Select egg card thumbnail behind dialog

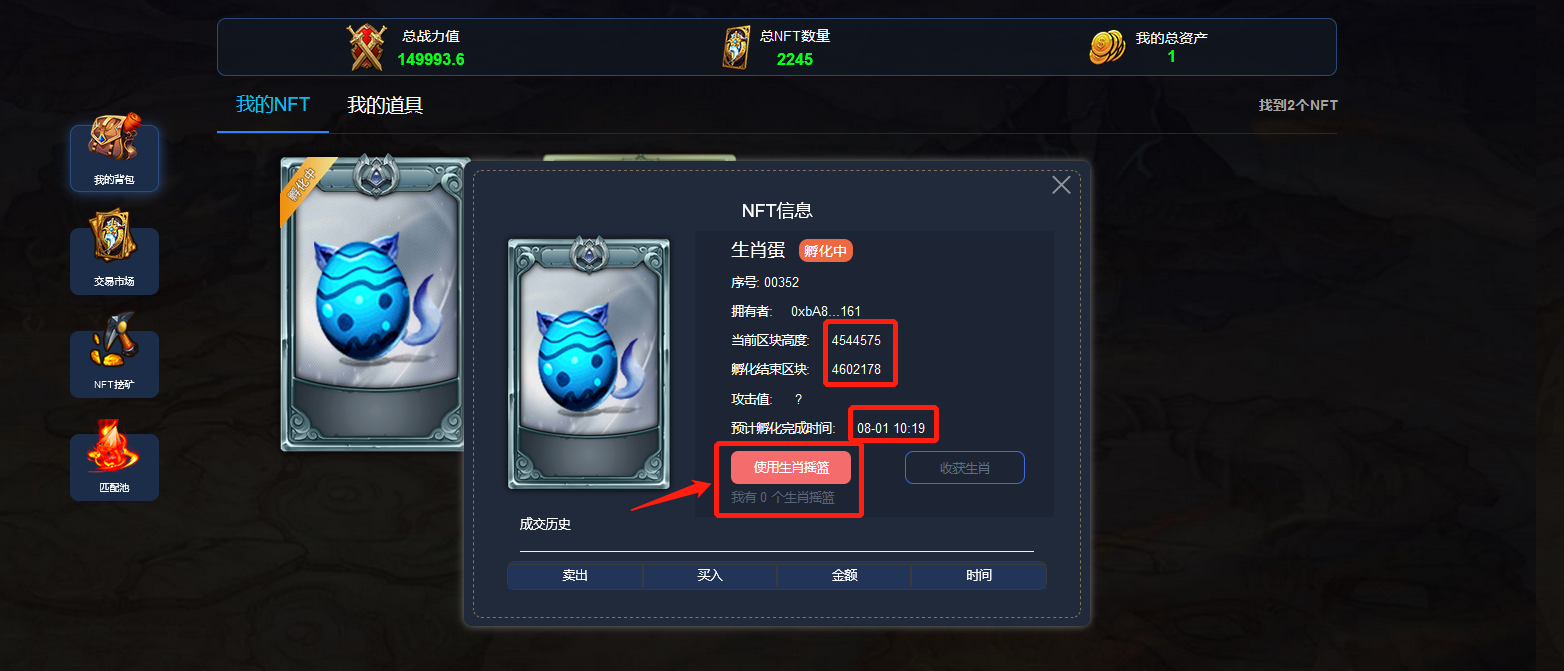372,303
